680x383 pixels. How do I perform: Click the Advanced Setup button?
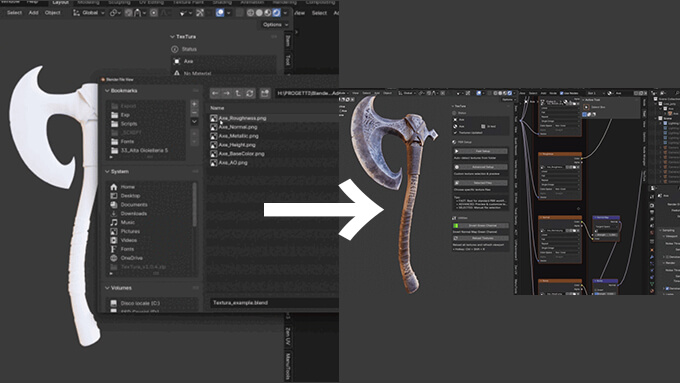coord(481,167)
